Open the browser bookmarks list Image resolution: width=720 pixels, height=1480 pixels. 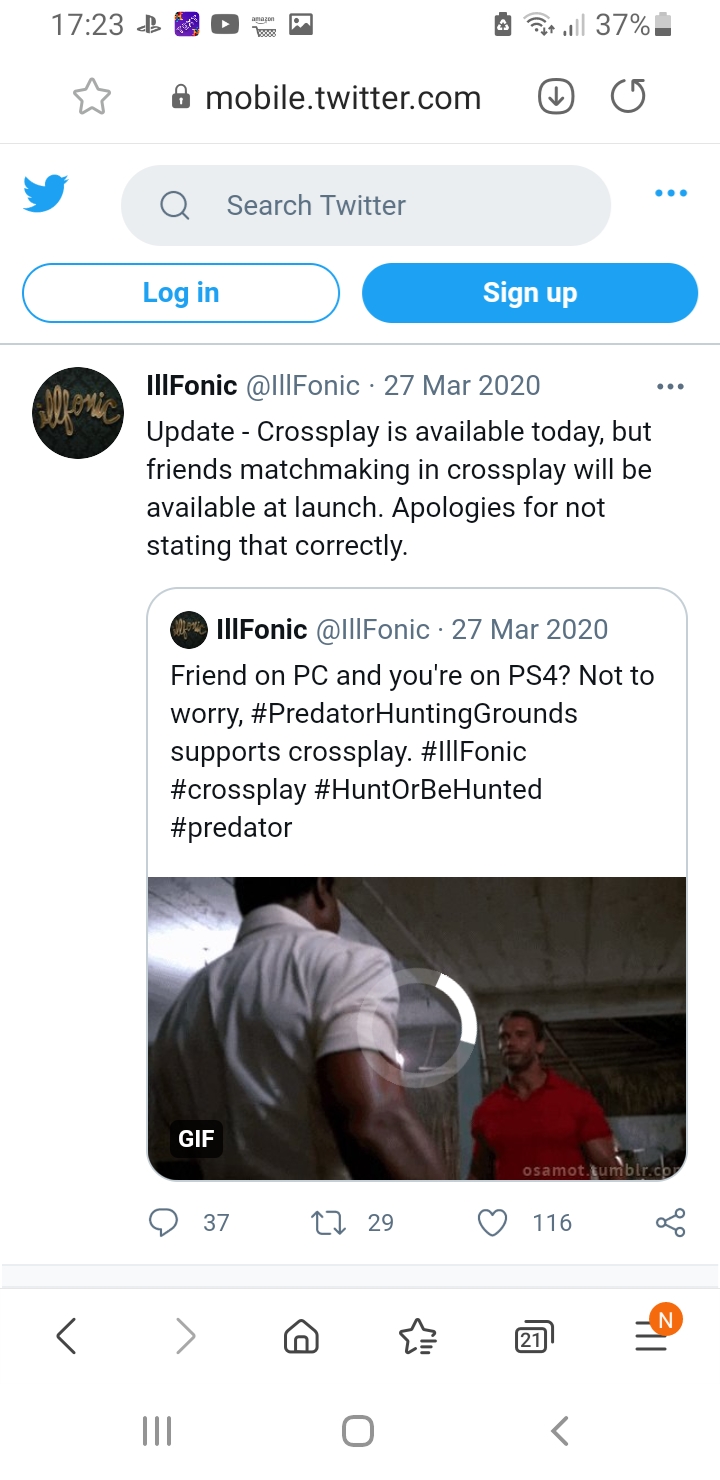point(417,1337)
